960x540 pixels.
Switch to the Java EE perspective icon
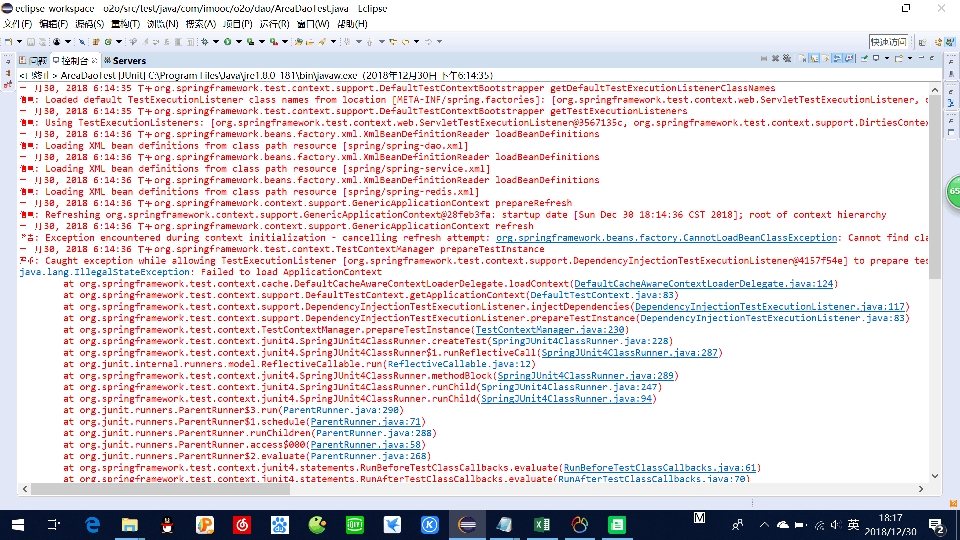click(x=950, y=42)
